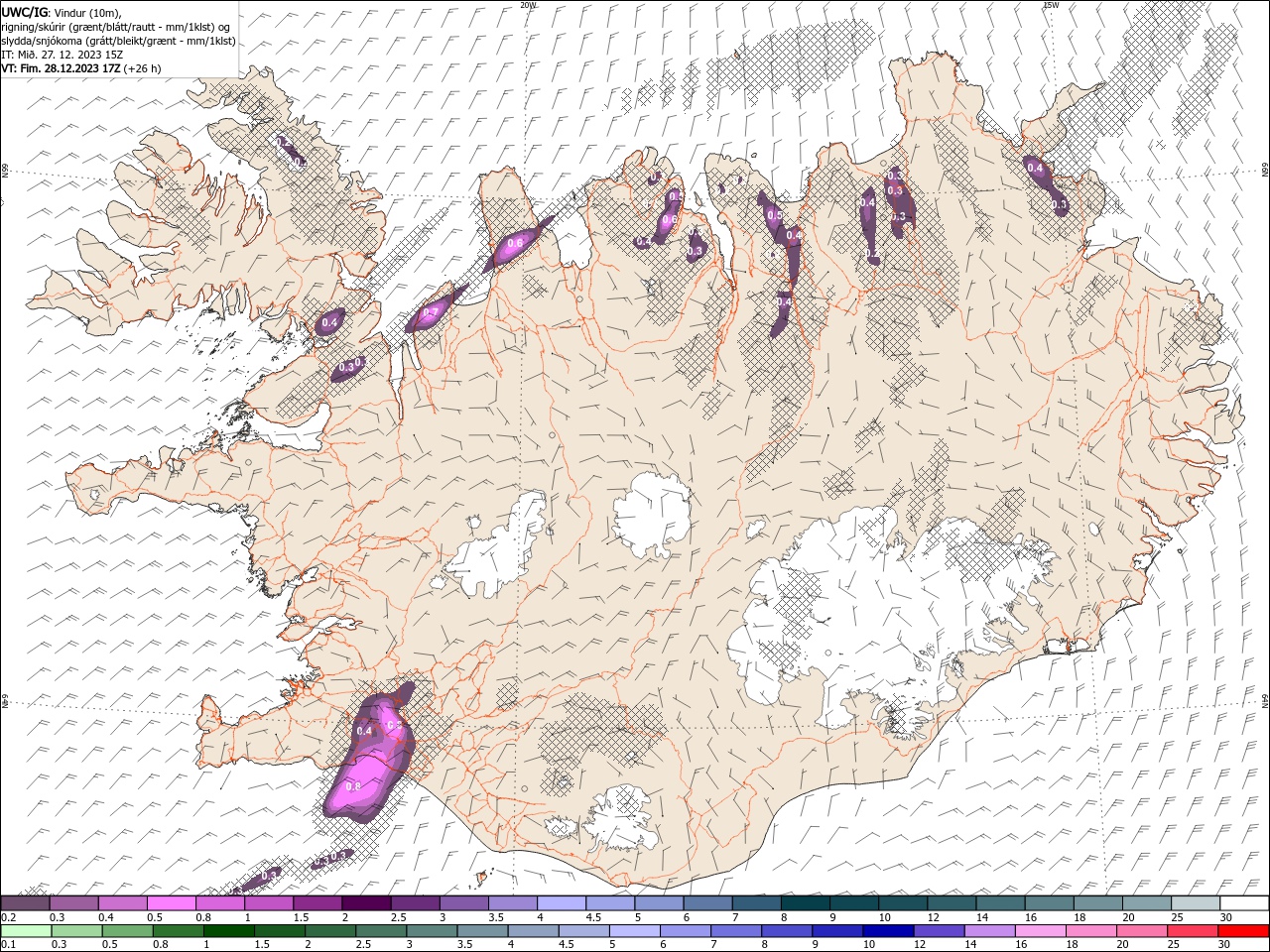This screenshot has width=1270, height=952.
Task: Select the bright pink snow swatch labeled 0.5
Action: coord(172,903)
